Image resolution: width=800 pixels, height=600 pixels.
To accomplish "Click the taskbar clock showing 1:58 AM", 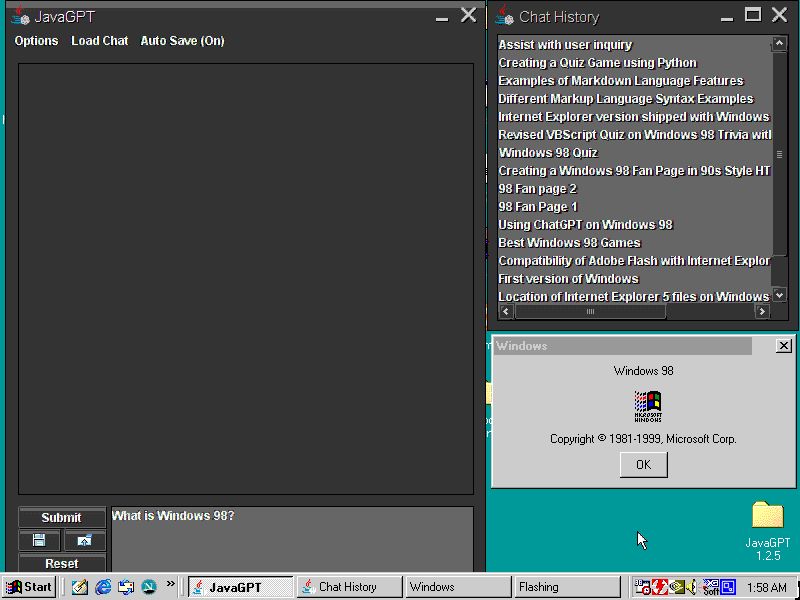I will 767,587.
